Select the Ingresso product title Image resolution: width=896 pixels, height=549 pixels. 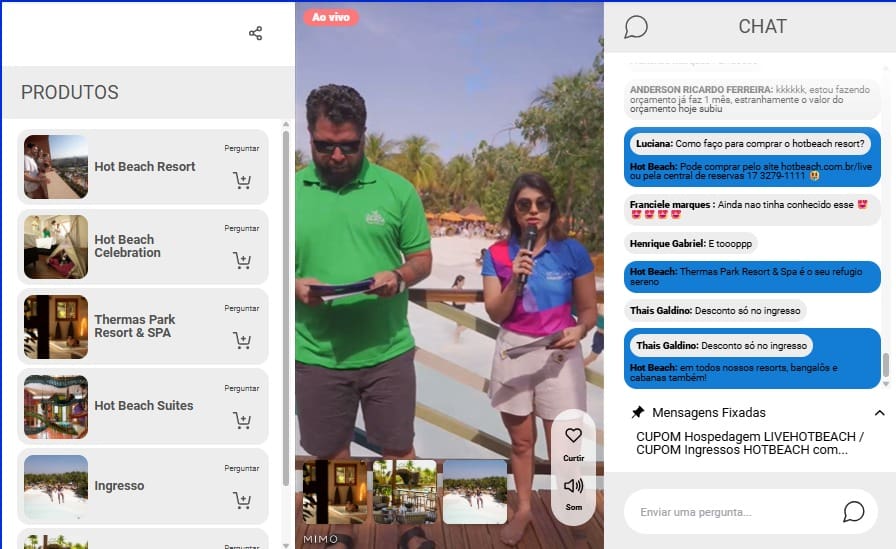pos(119,486)
